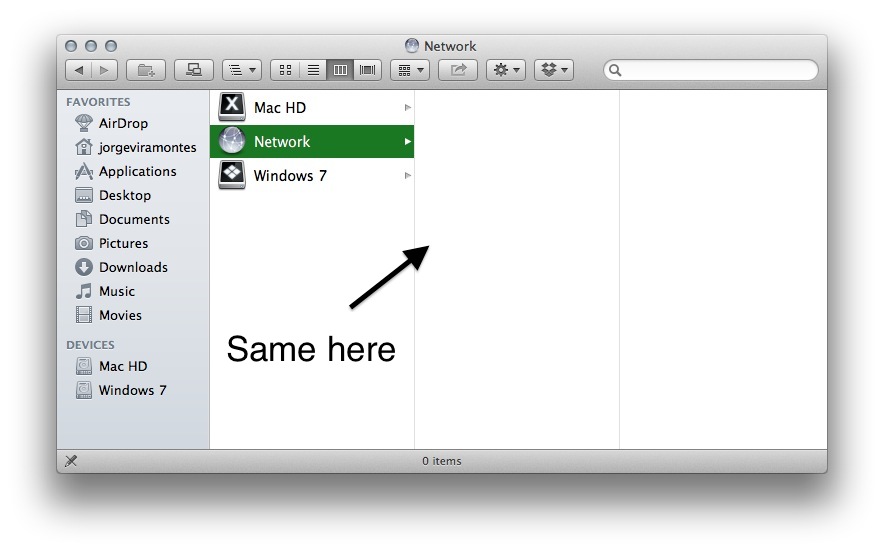Switch to list view

coord(313,70)
